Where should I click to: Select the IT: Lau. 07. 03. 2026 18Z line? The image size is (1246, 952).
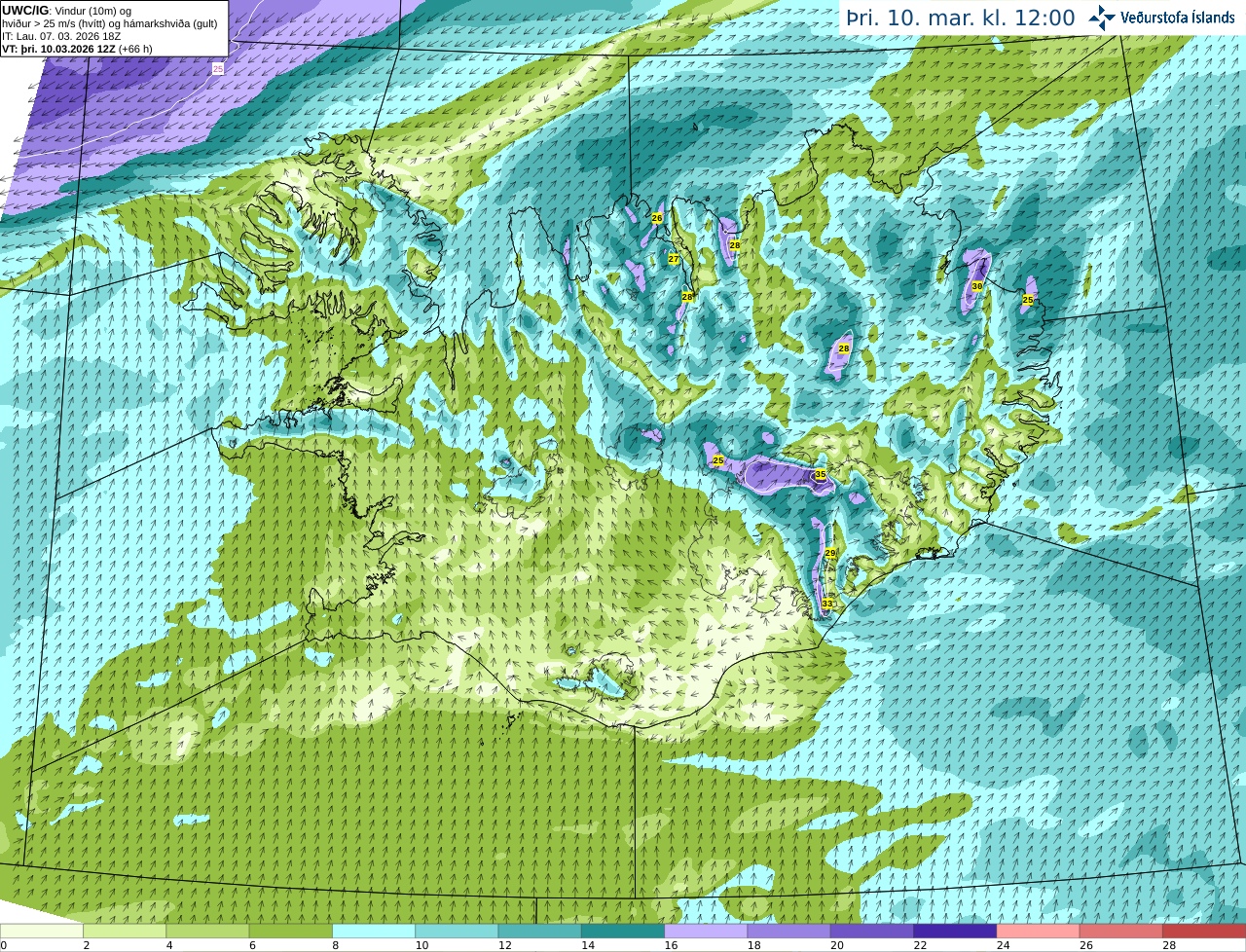(x=61, y=36)
